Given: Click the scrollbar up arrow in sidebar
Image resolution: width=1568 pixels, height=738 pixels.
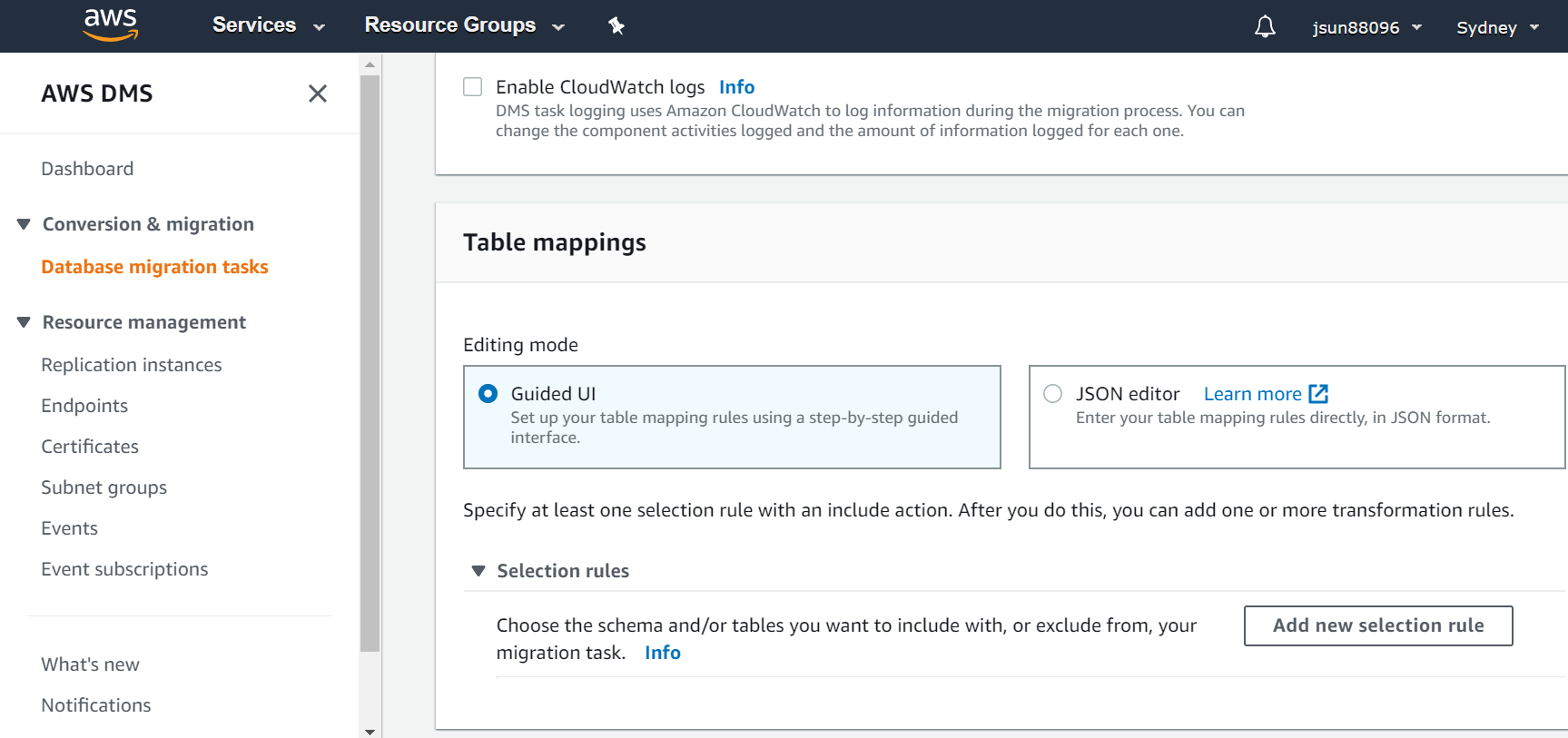Looking at the screenshot, I should click(370, 64).
